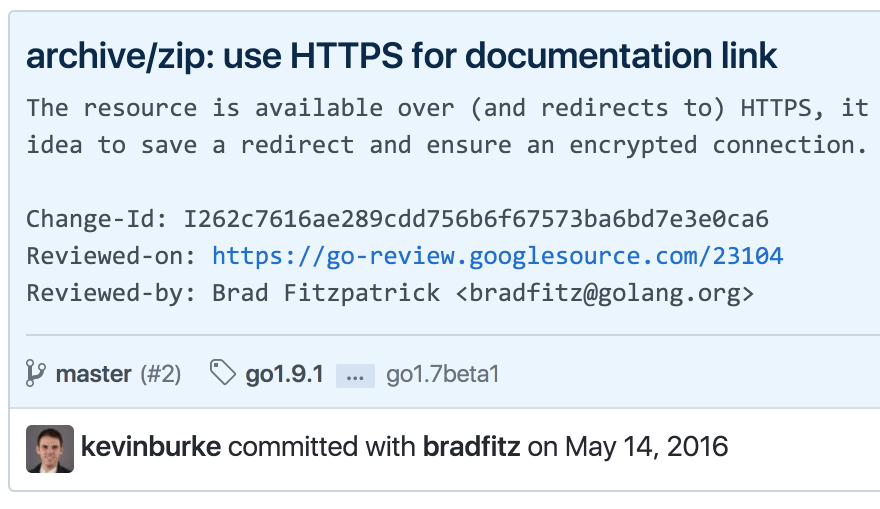Click the 'The resource is available' description line
The height and width of the screenshot is (509, 880).
(x=447, y=108)
